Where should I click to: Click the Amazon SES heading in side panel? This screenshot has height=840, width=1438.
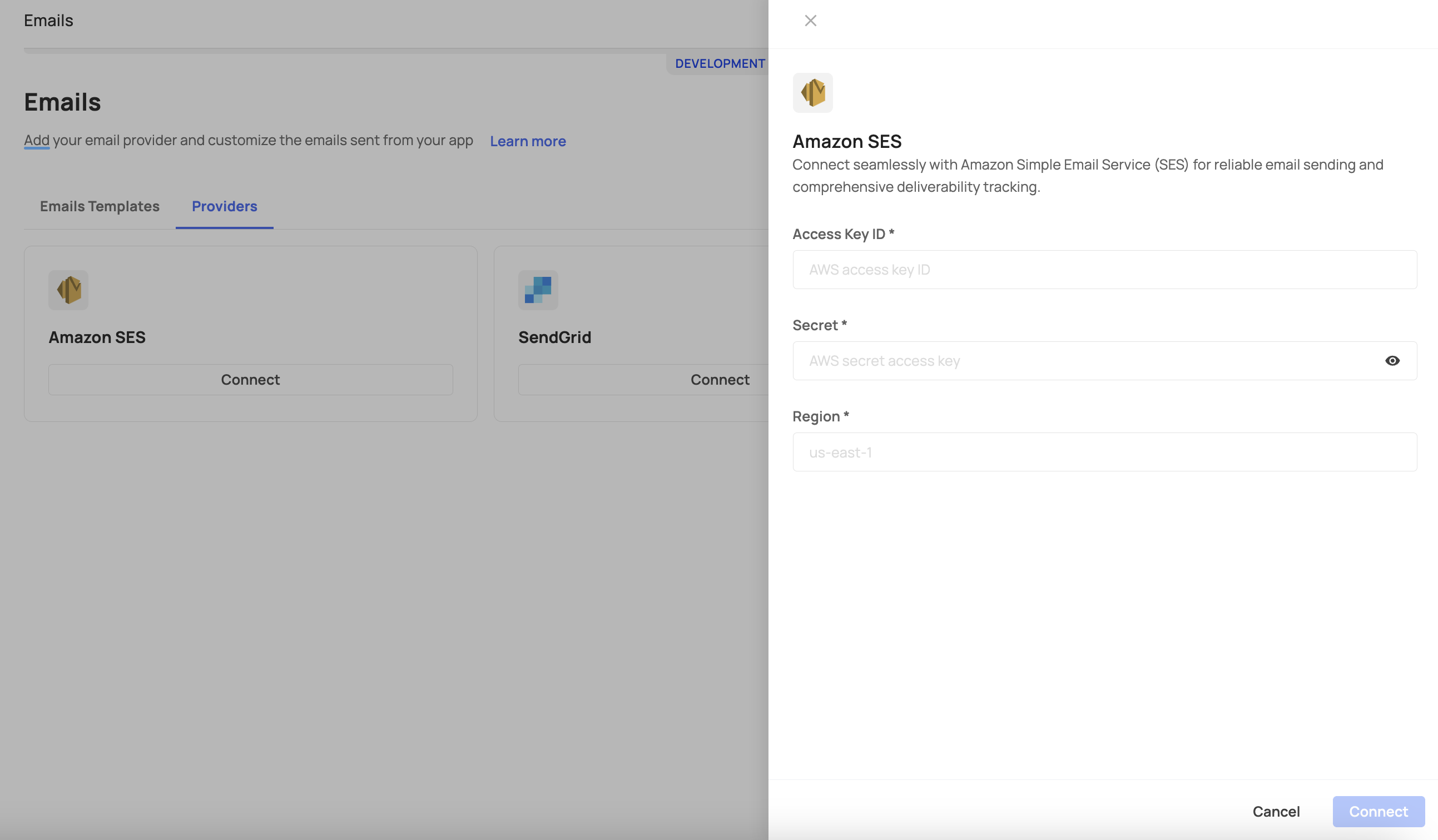point(847,141)
